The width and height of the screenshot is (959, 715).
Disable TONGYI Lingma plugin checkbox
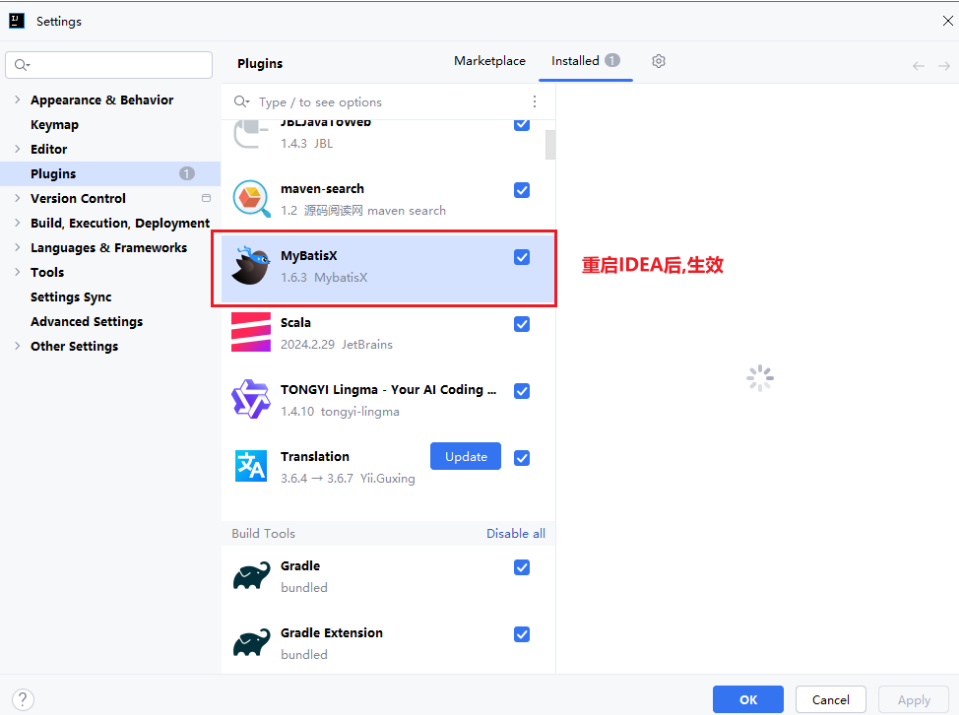[522, 391]
